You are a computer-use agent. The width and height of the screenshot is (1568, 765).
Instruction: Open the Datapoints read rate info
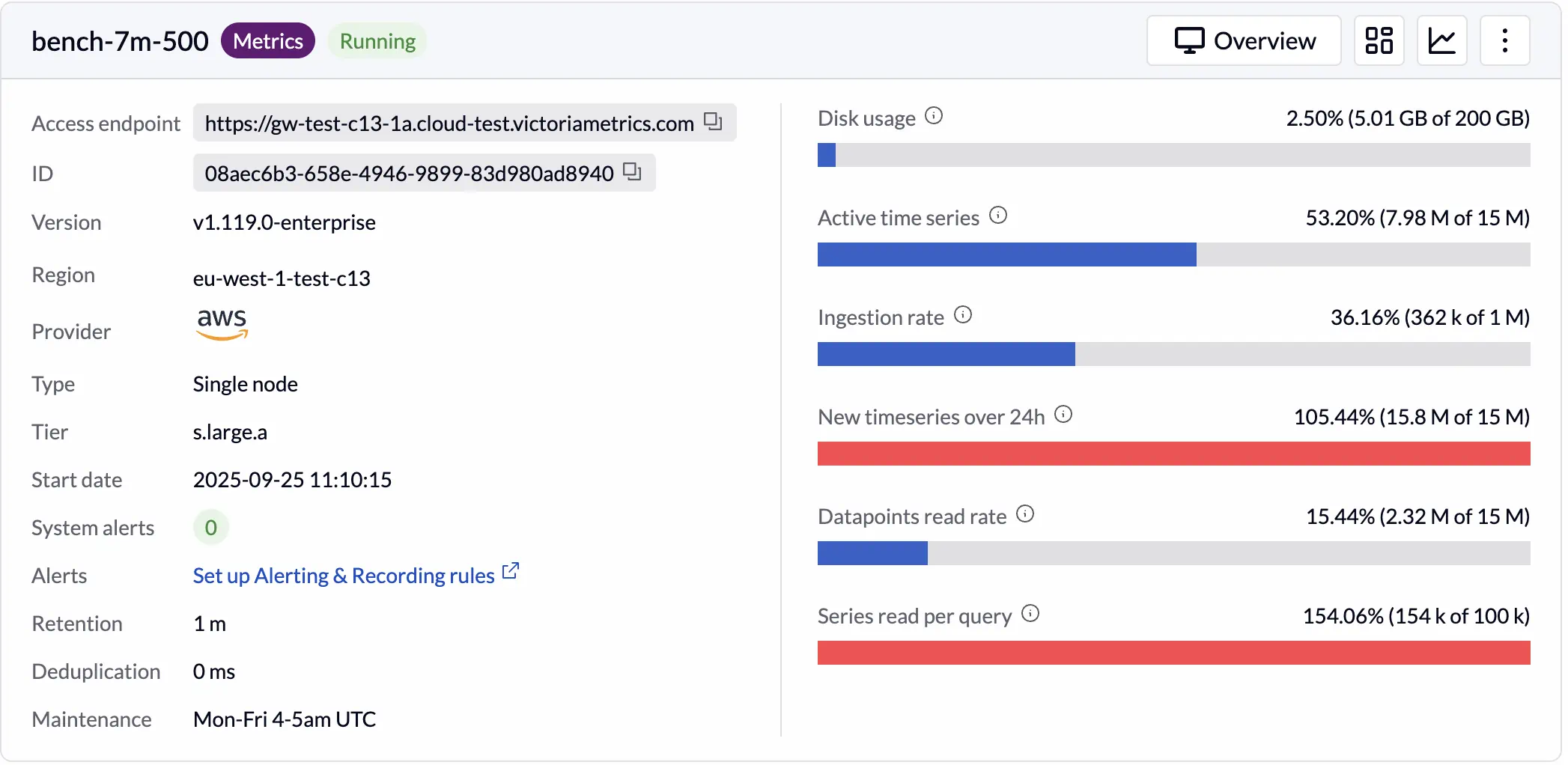click(x=1026, y=514)
